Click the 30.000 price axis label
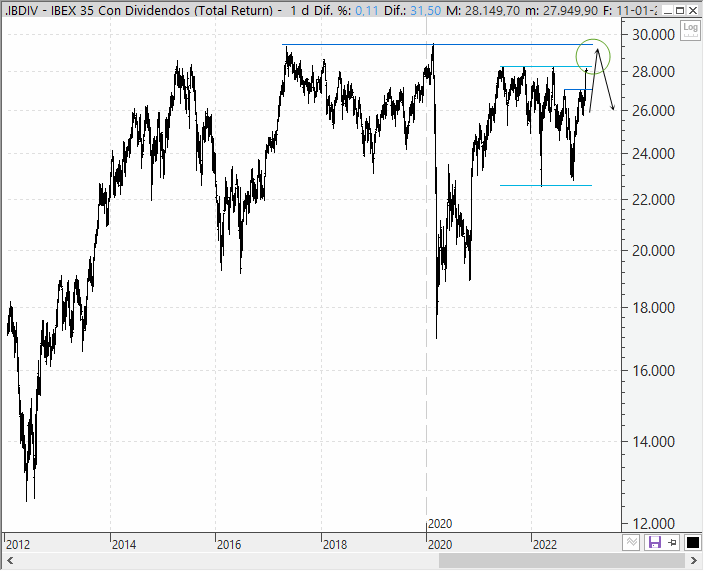 (653, 35)
